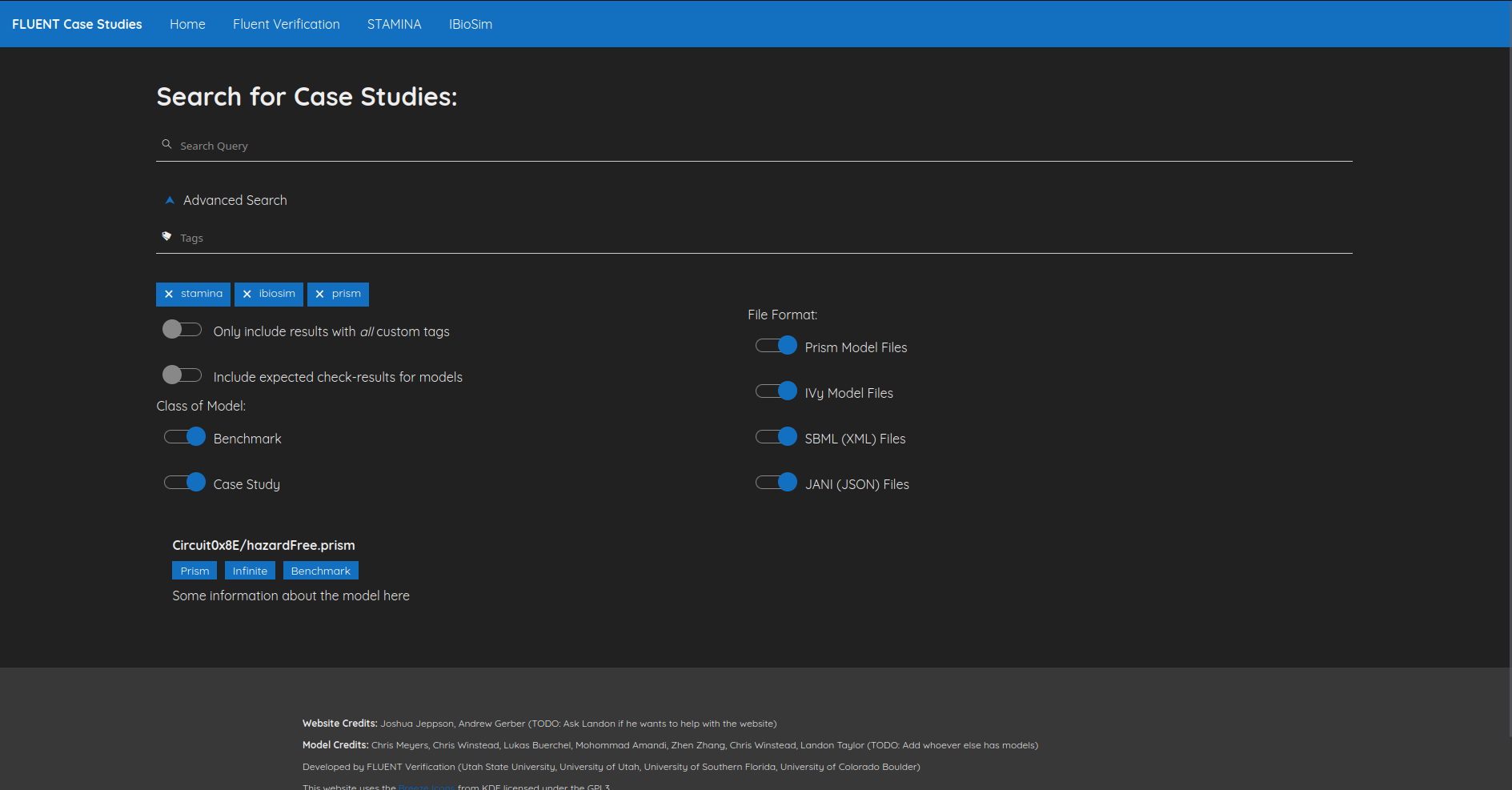Turn off the Benchmark class toggle
This screenshot has height=790, width=1512.
(x=185, y=437)
